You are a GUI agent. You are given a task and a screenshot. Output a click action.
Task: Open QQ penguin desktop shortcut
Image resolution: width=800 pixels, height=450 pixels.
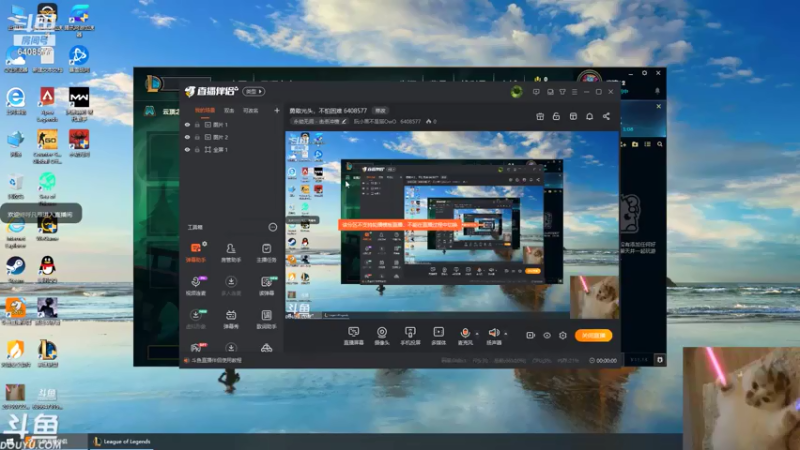[x=47, y=270]
